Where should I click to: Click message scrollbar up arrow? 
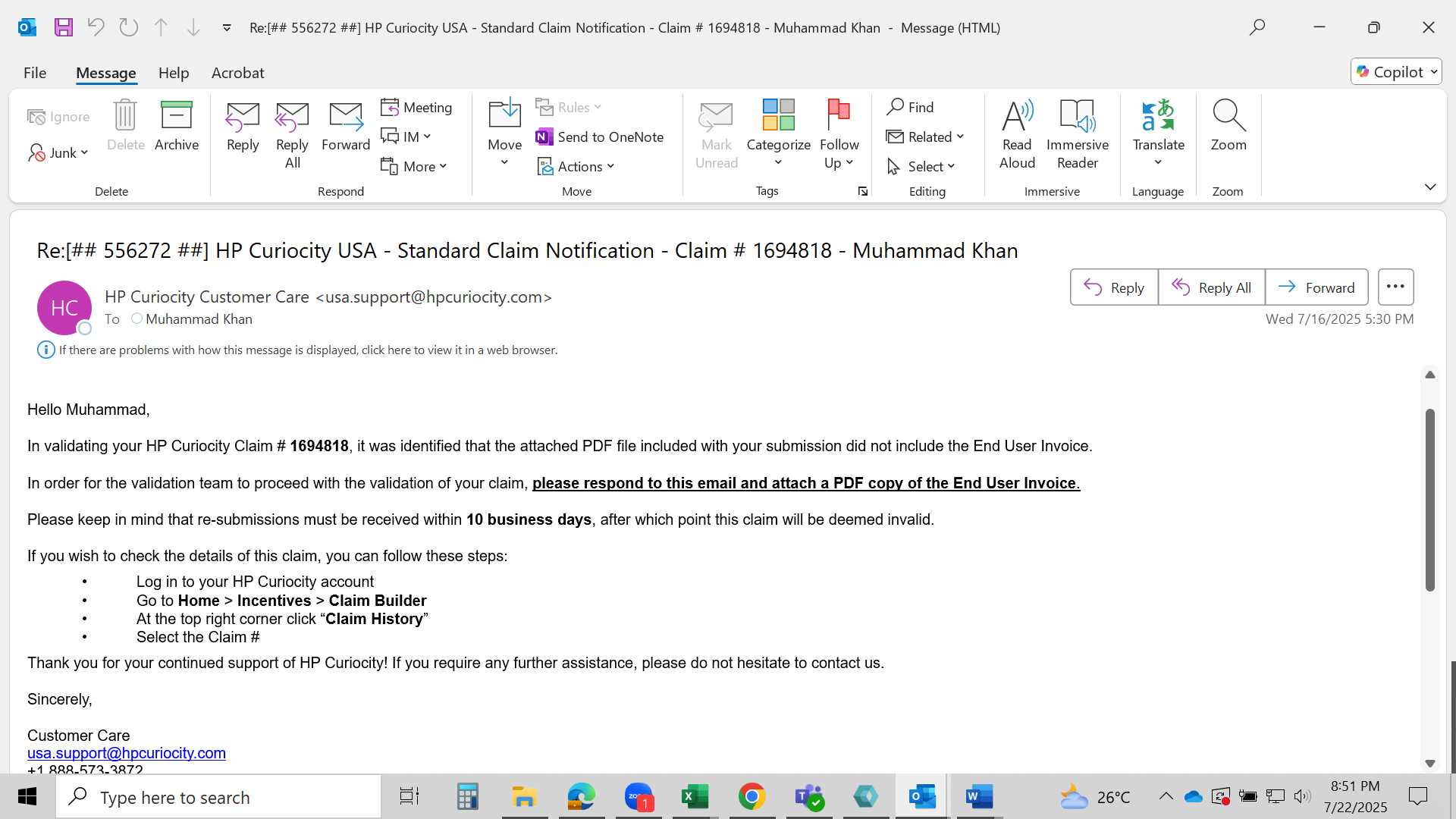point(1430,375)
